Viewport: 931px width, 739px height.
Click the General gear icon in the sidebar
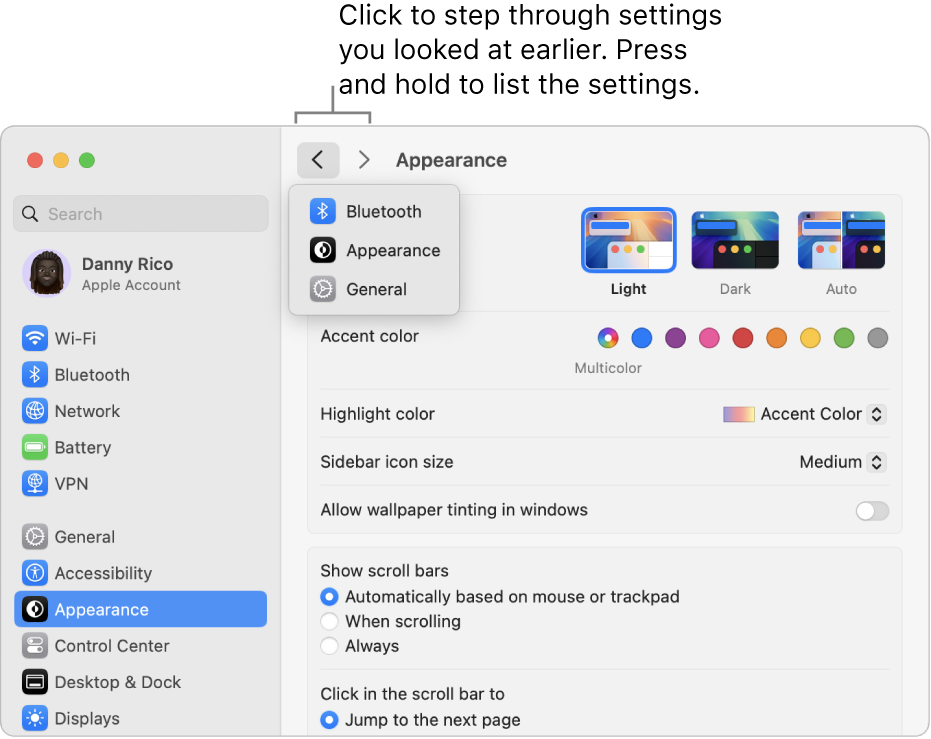coord(35,537)
